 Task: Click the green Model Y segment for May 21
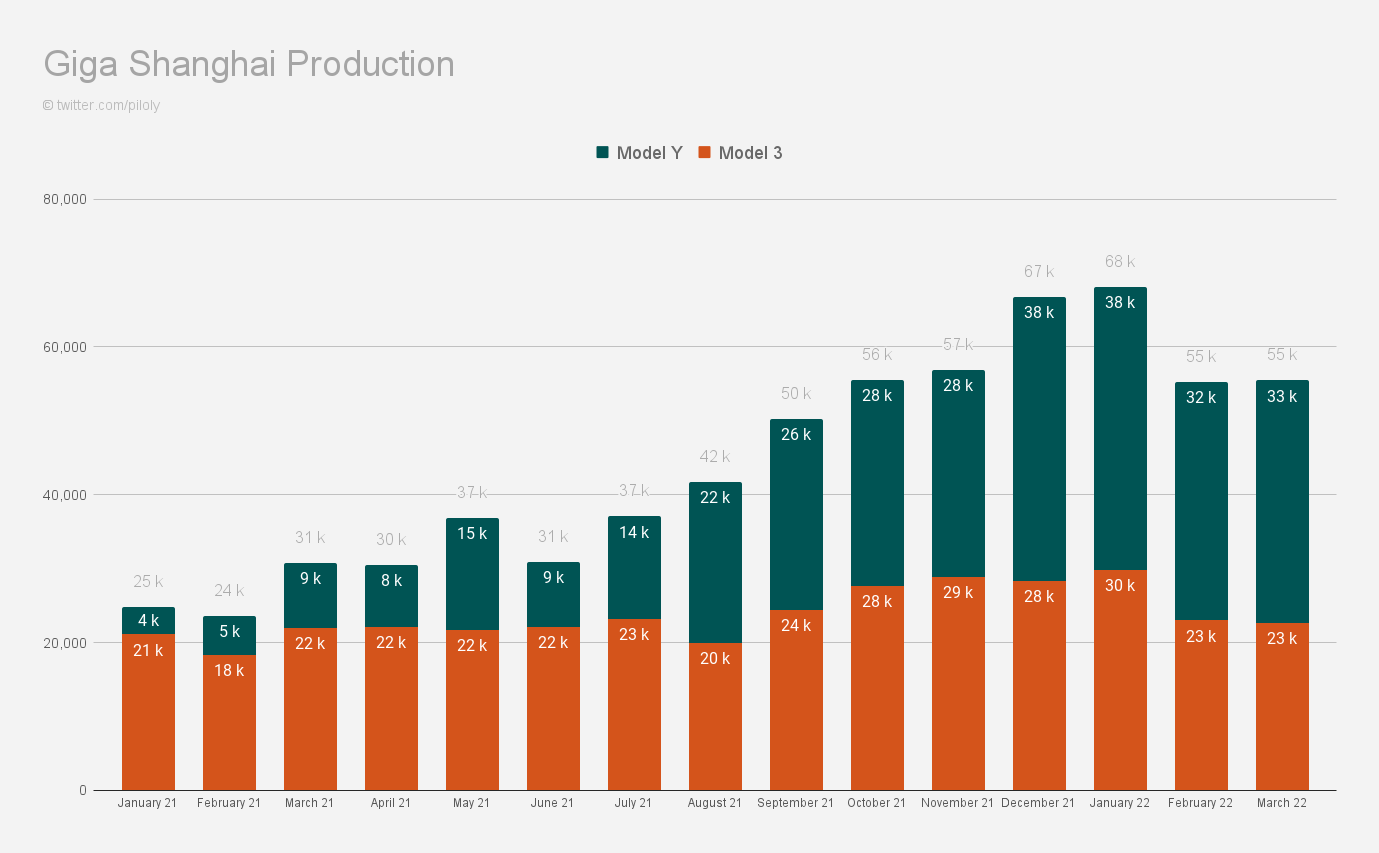[x=472, y=574]
